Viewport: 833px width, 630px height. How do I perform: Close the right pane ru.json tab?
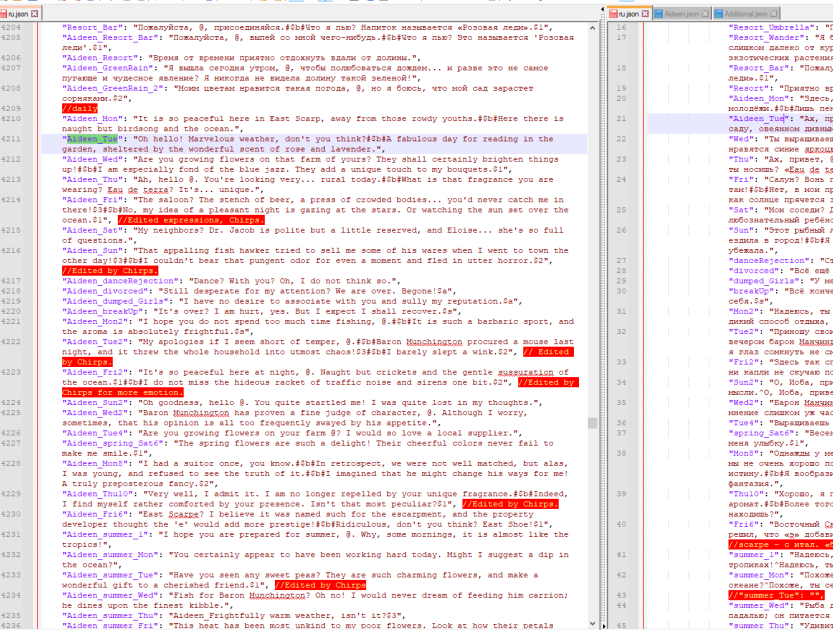(645, 14)
